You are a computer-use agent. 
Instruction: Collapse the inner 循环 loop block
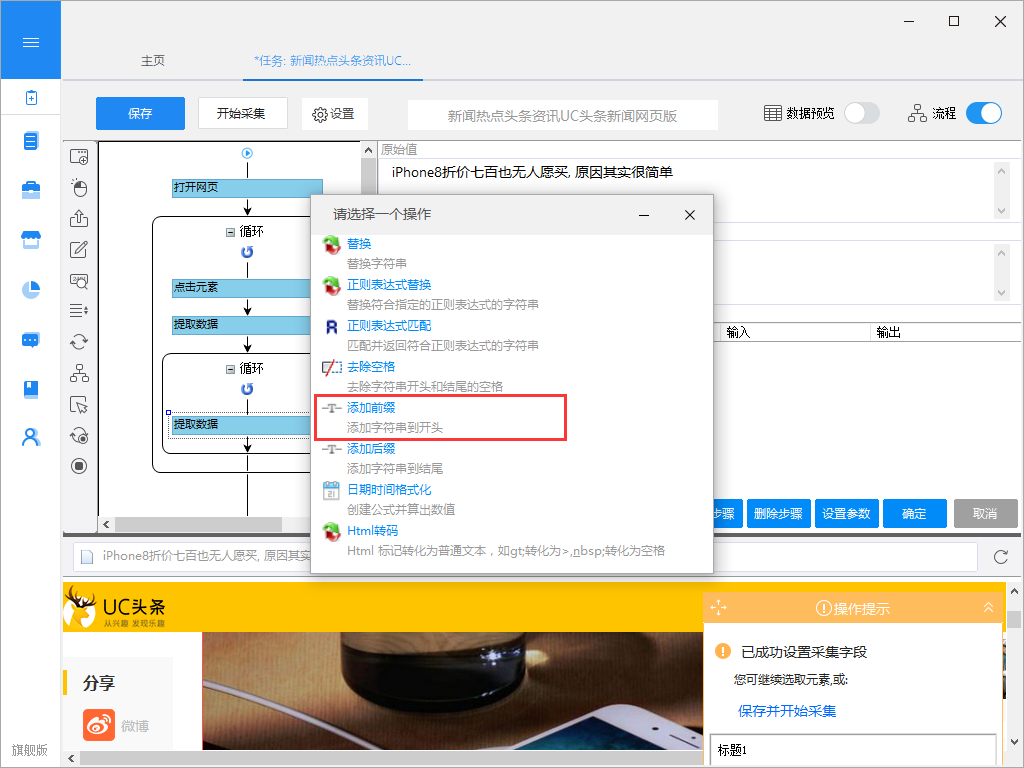tap(231, 369)
